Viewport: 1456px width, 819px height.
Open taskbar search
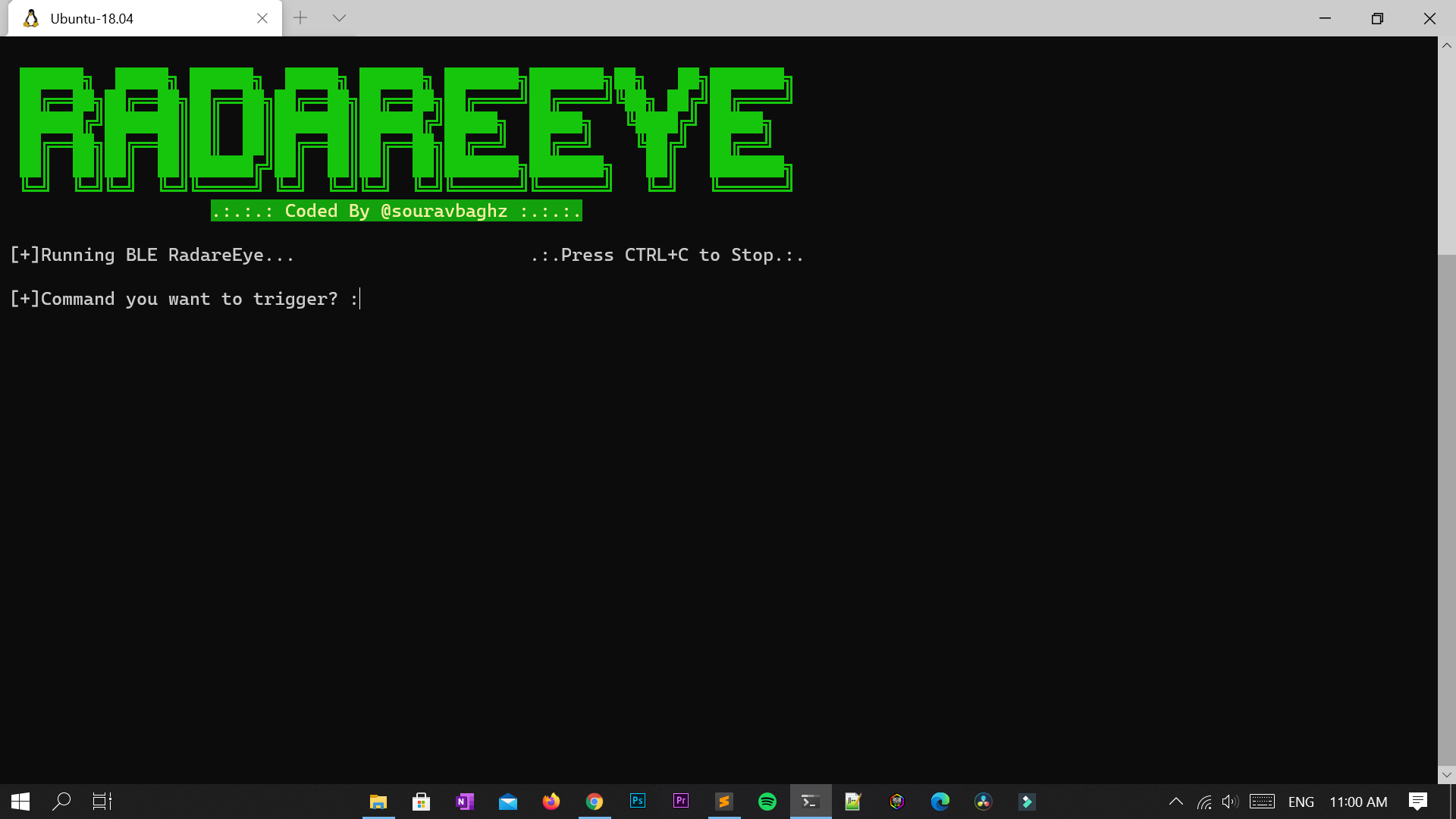pos(61,802)
